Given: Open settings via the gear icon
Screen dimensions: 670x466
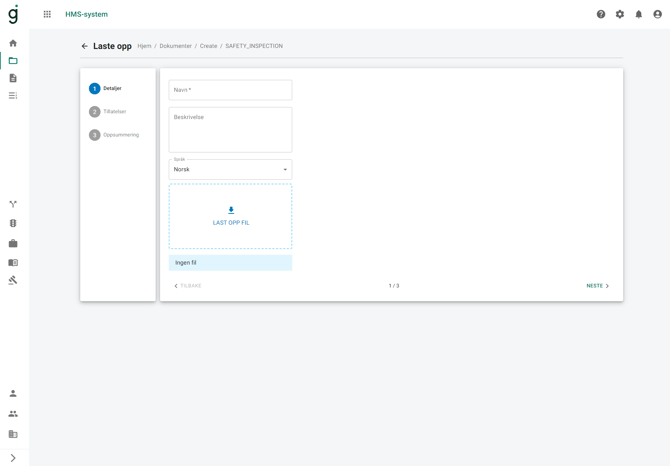Looking at the screenshot, I should point(620,14).
